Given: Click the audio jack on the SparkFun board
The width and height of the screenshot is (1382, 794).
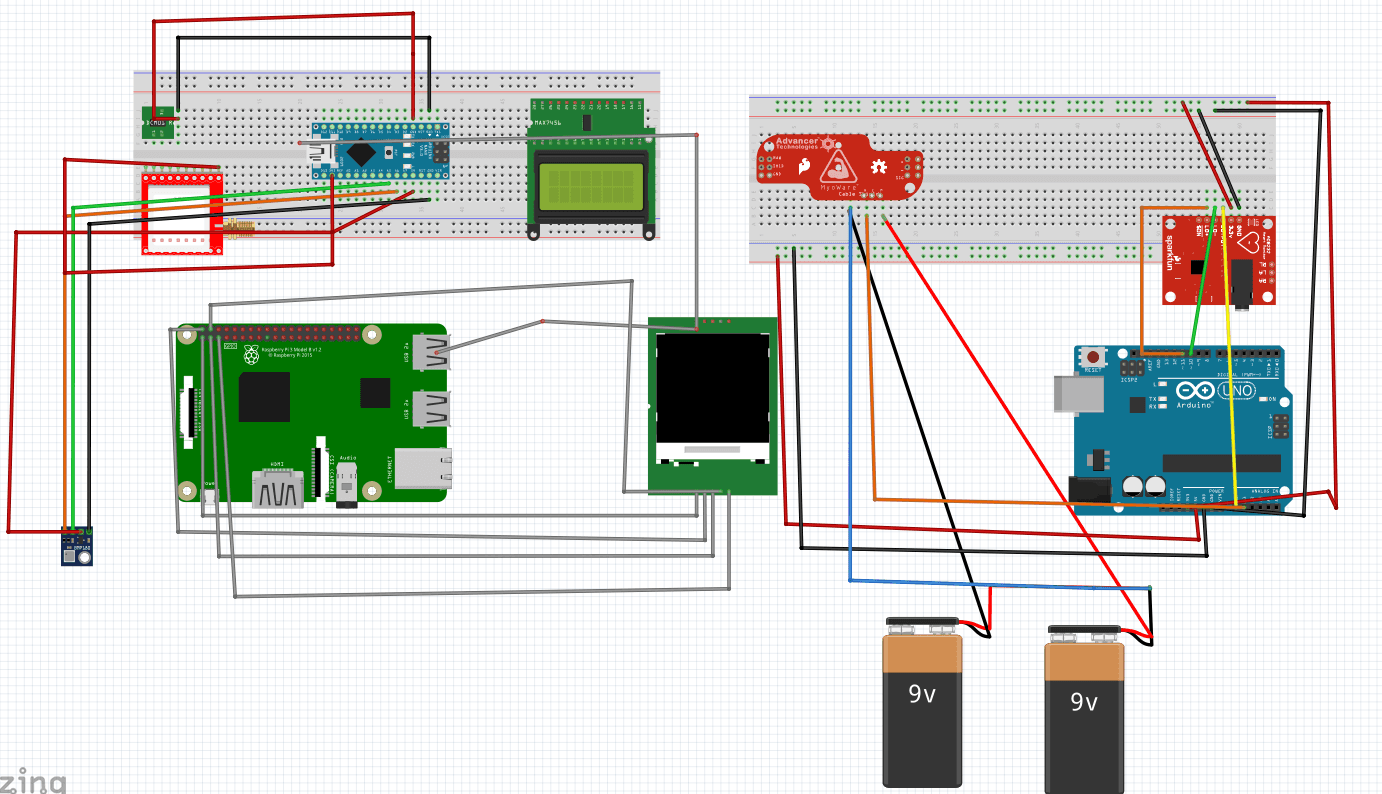Looking at the screenshot, I should tap(1243, 283).
